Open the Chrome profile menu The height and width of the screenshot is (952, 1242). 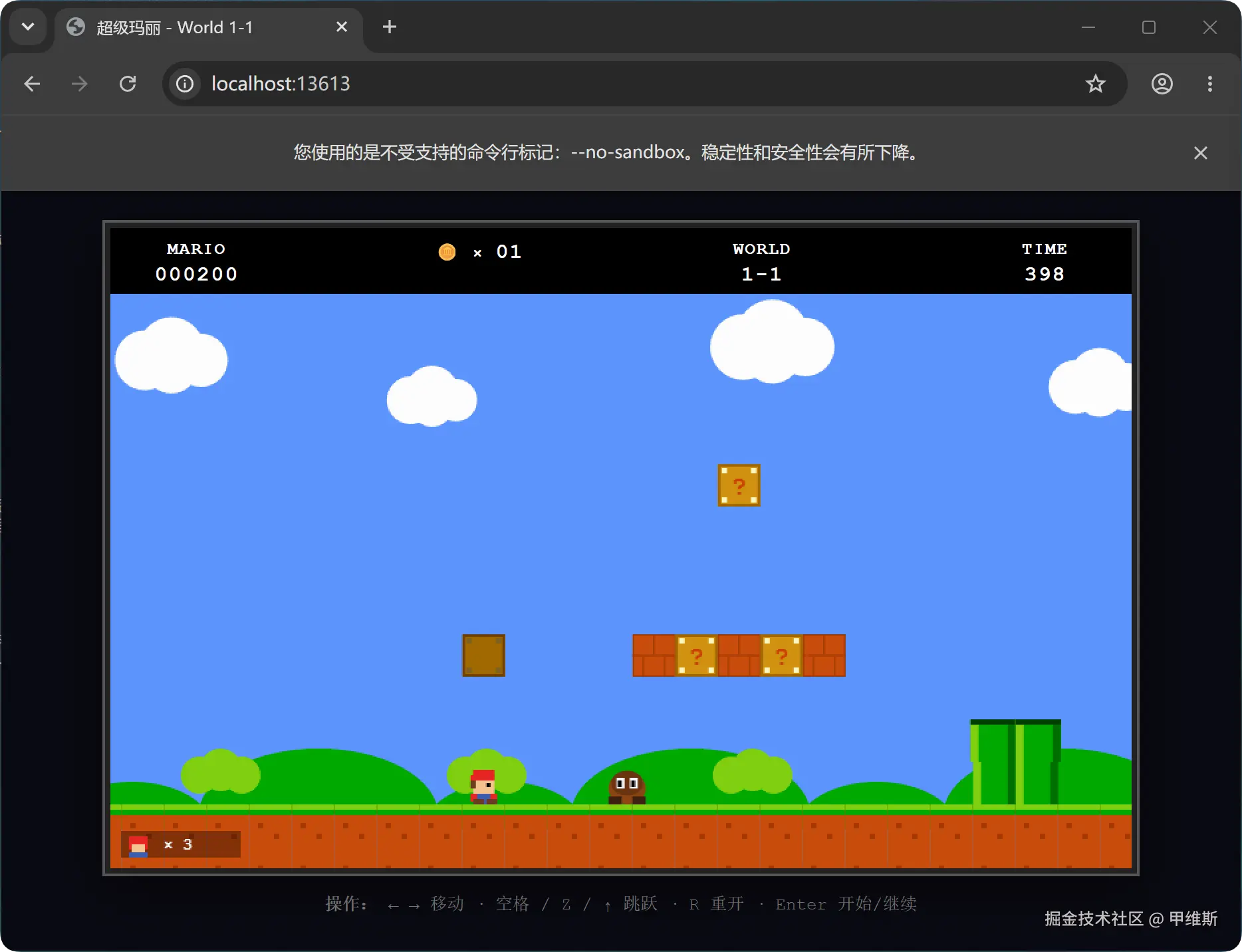tap(1162, 84)
